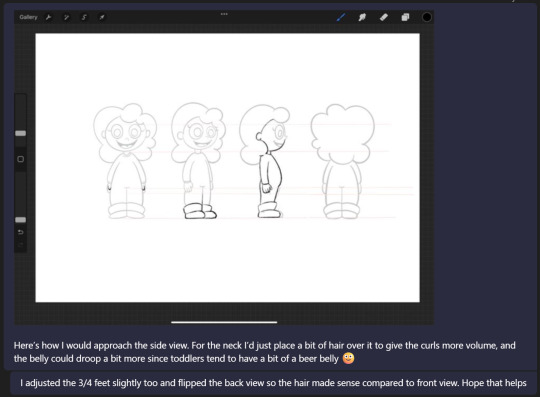
Task: Open the Layers panel
Action: tap(405, 17)
